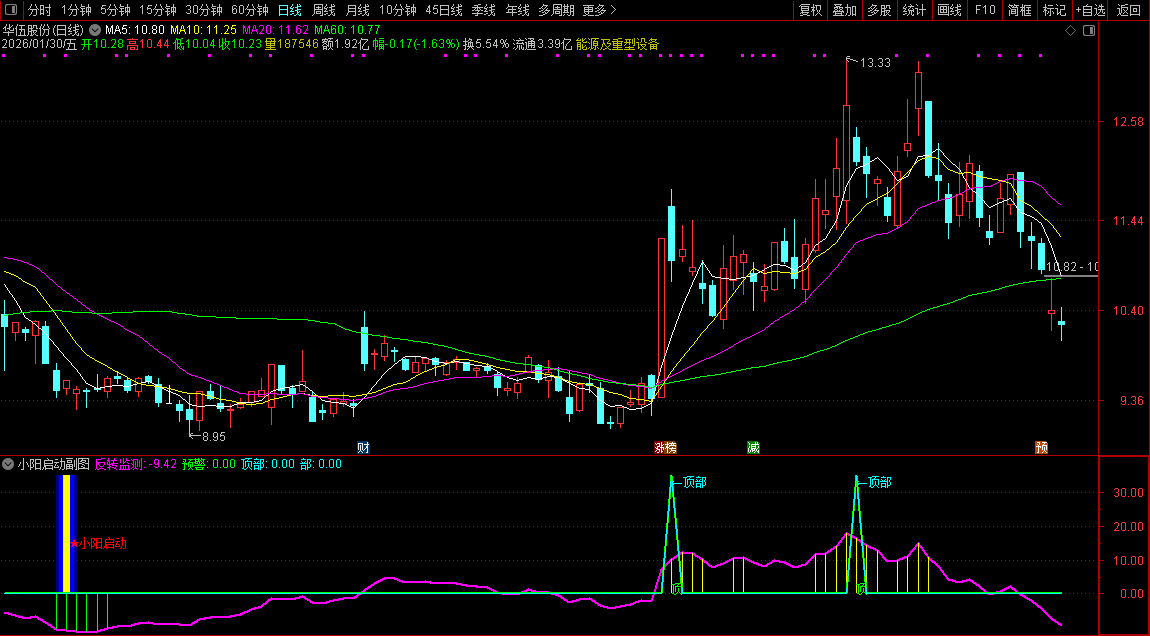Image resolution: width=1150 pixels, height=636 pixels.
Task: Click the 能源及重型设备 sector link
Action: 618,44
